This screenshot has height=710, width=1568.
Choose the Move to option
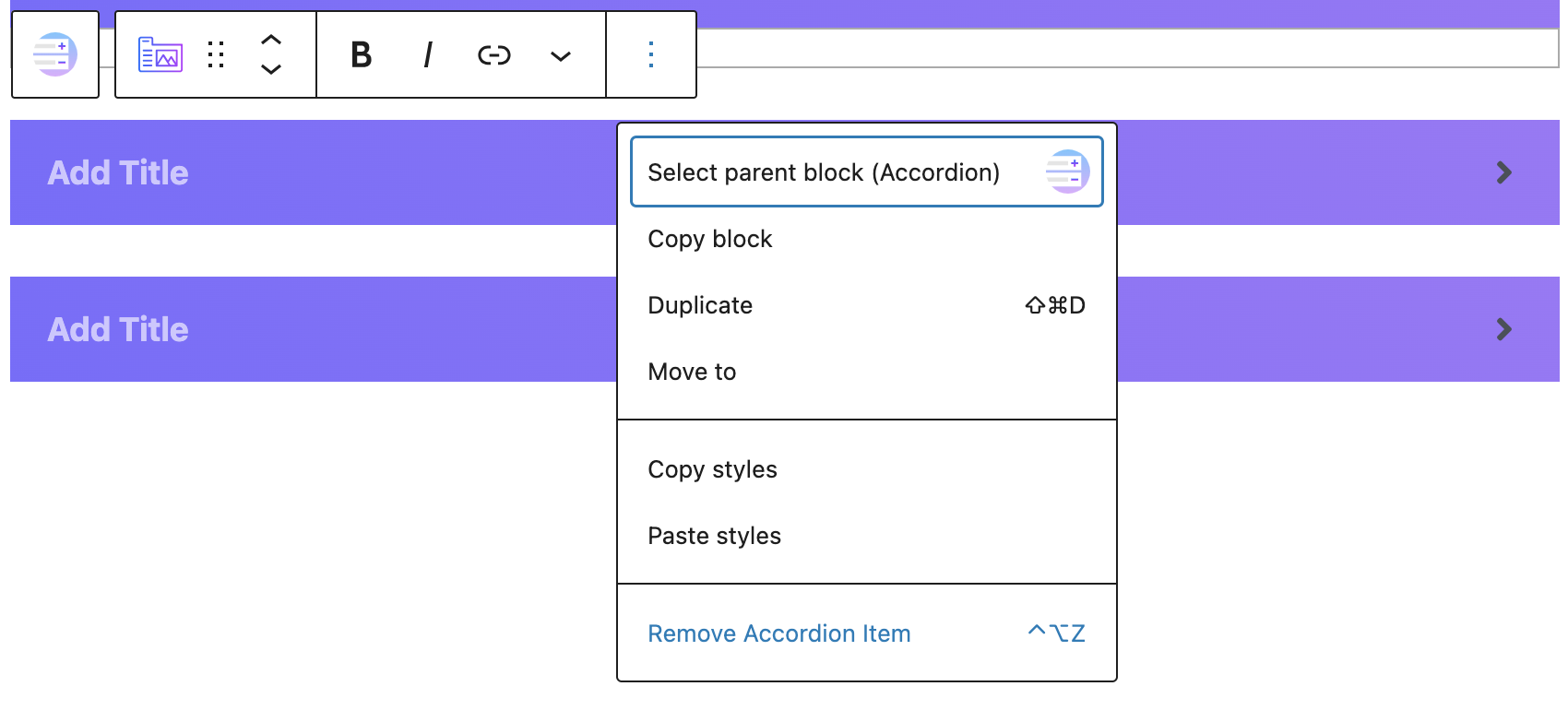point(867,372)
